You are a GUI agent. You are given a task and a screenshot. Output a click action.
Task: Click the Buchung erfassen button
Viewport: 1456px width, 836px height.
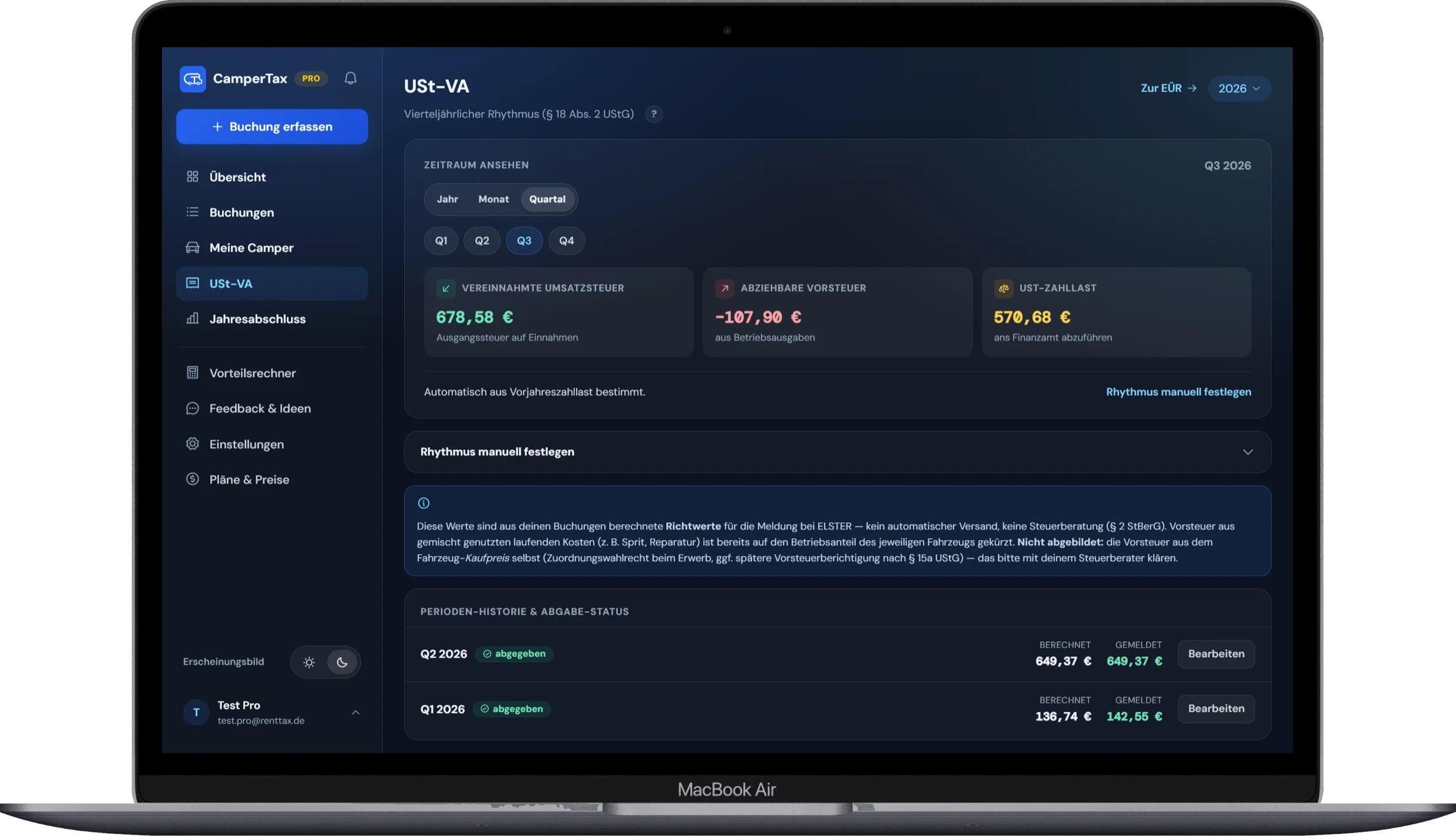272,127
